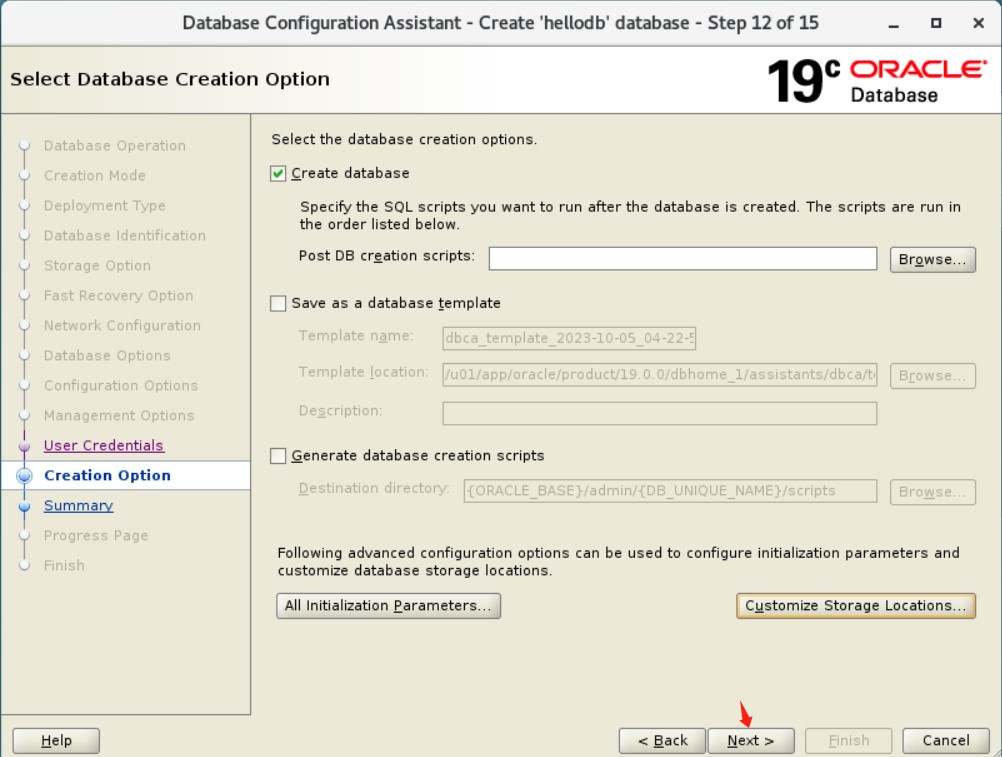Click the Post DB creation scripts field

pos(682,259)
